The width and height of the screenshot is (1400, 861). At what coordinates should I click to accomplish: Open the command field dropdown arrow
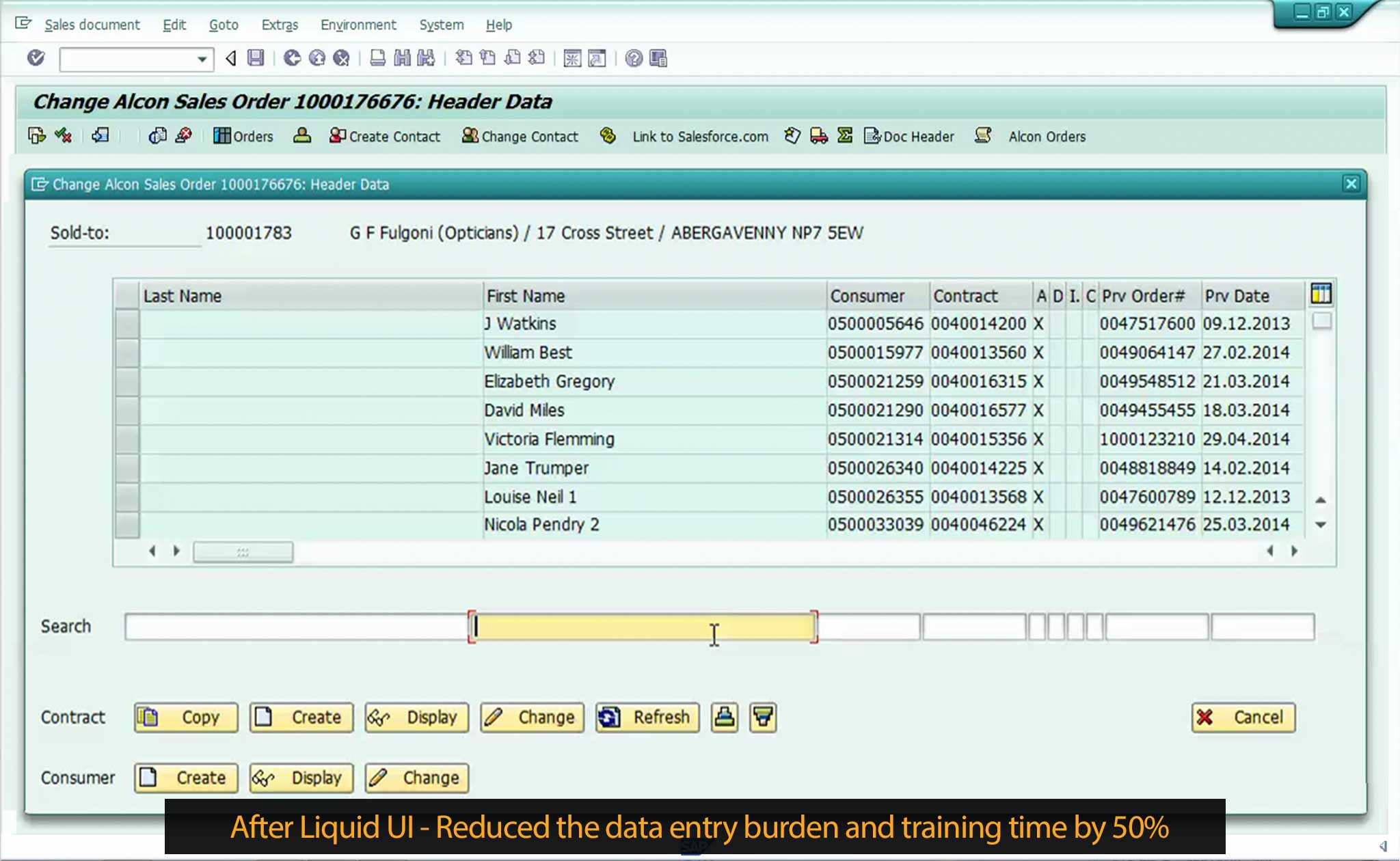[x=202, y=59]
